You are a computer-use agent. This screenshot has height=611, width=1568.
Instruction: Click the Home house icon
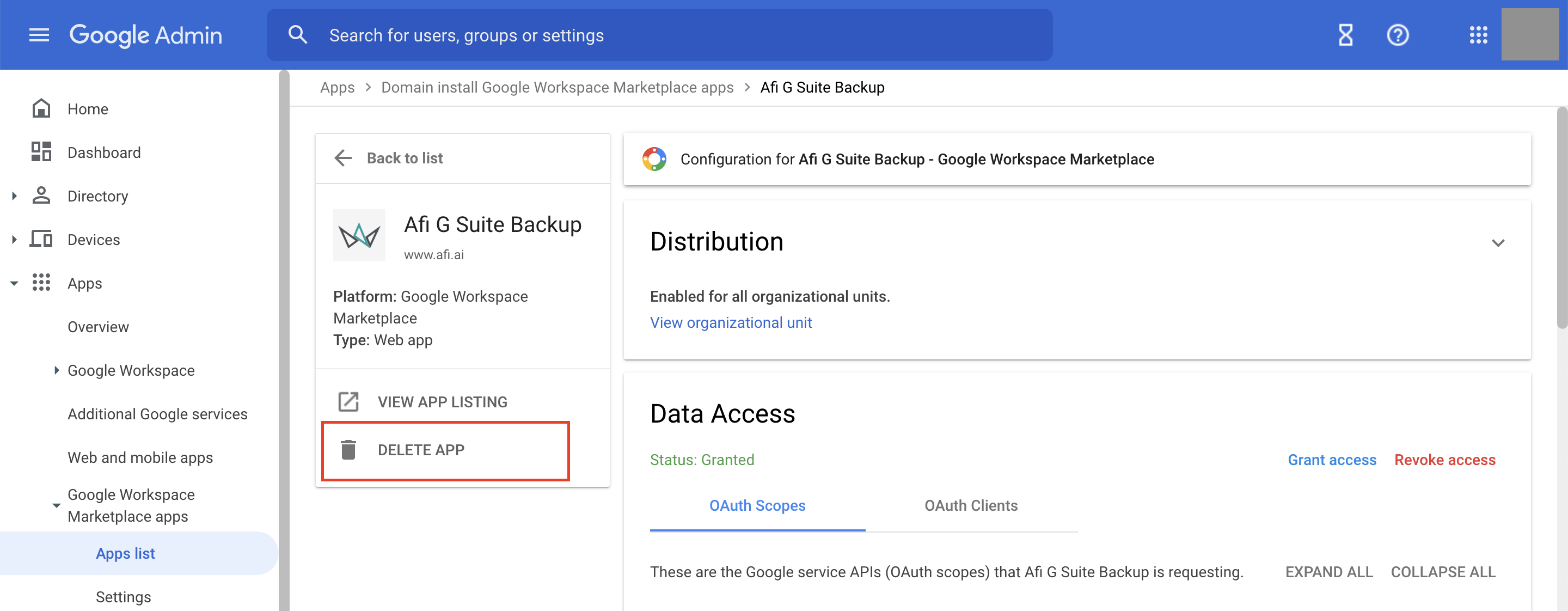pos(41,108)
